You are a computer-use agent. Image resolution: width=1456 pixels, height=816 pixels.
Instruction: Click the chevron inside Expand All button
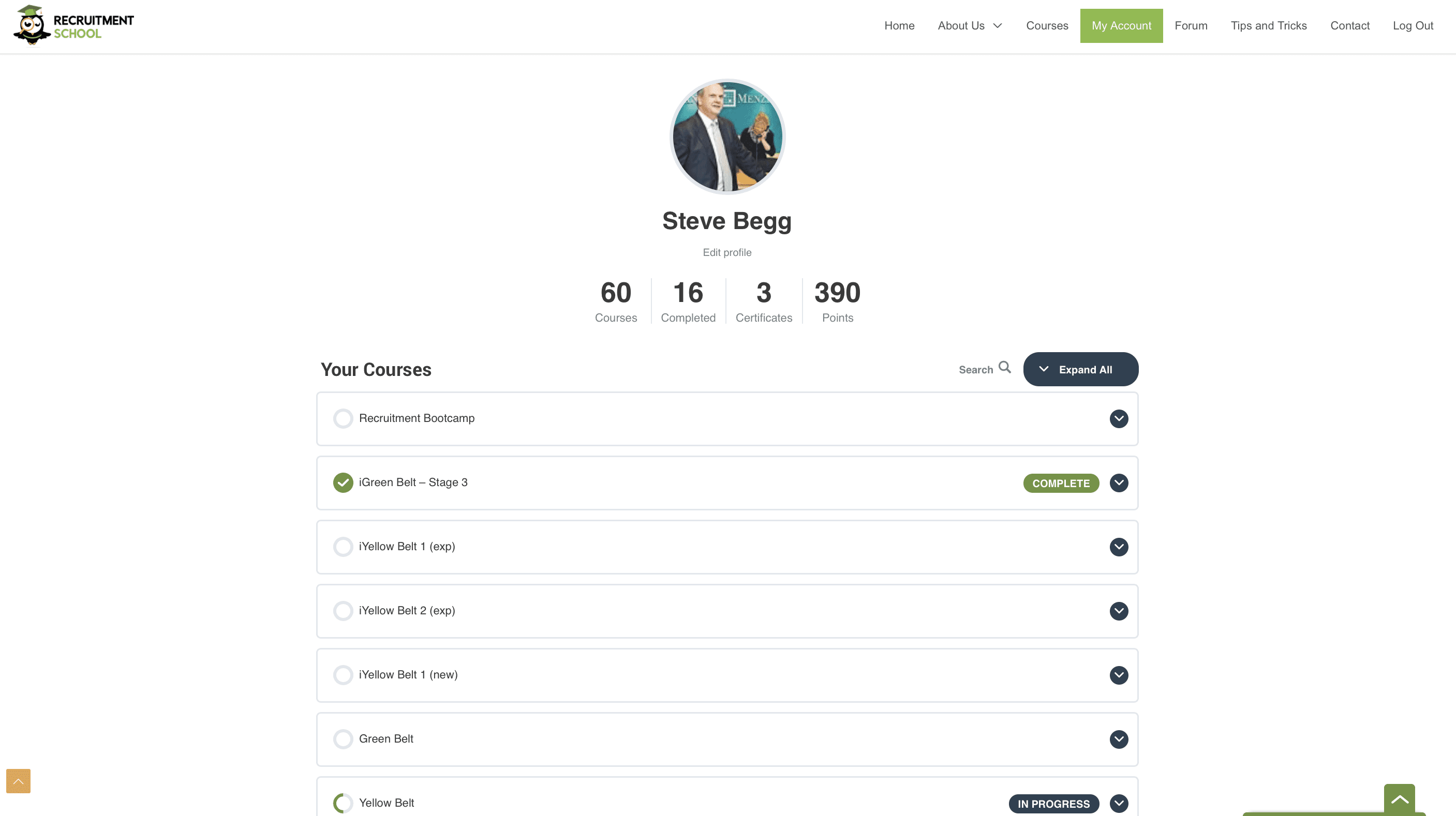click(x=1044, y=369)
